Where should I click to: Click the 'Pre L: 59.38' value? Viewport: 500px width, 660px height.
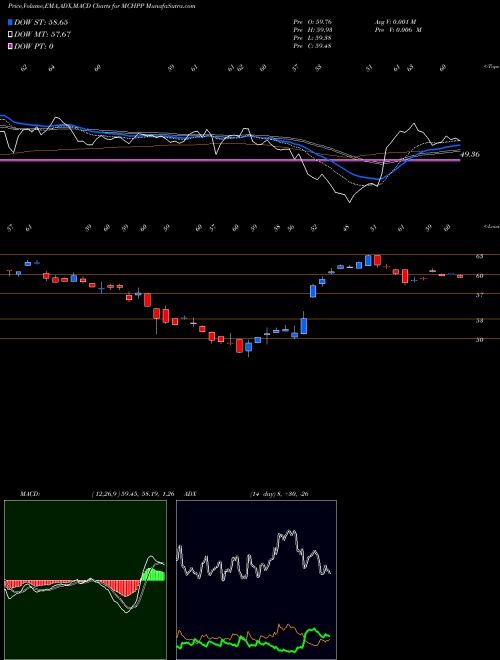point(313,38)
